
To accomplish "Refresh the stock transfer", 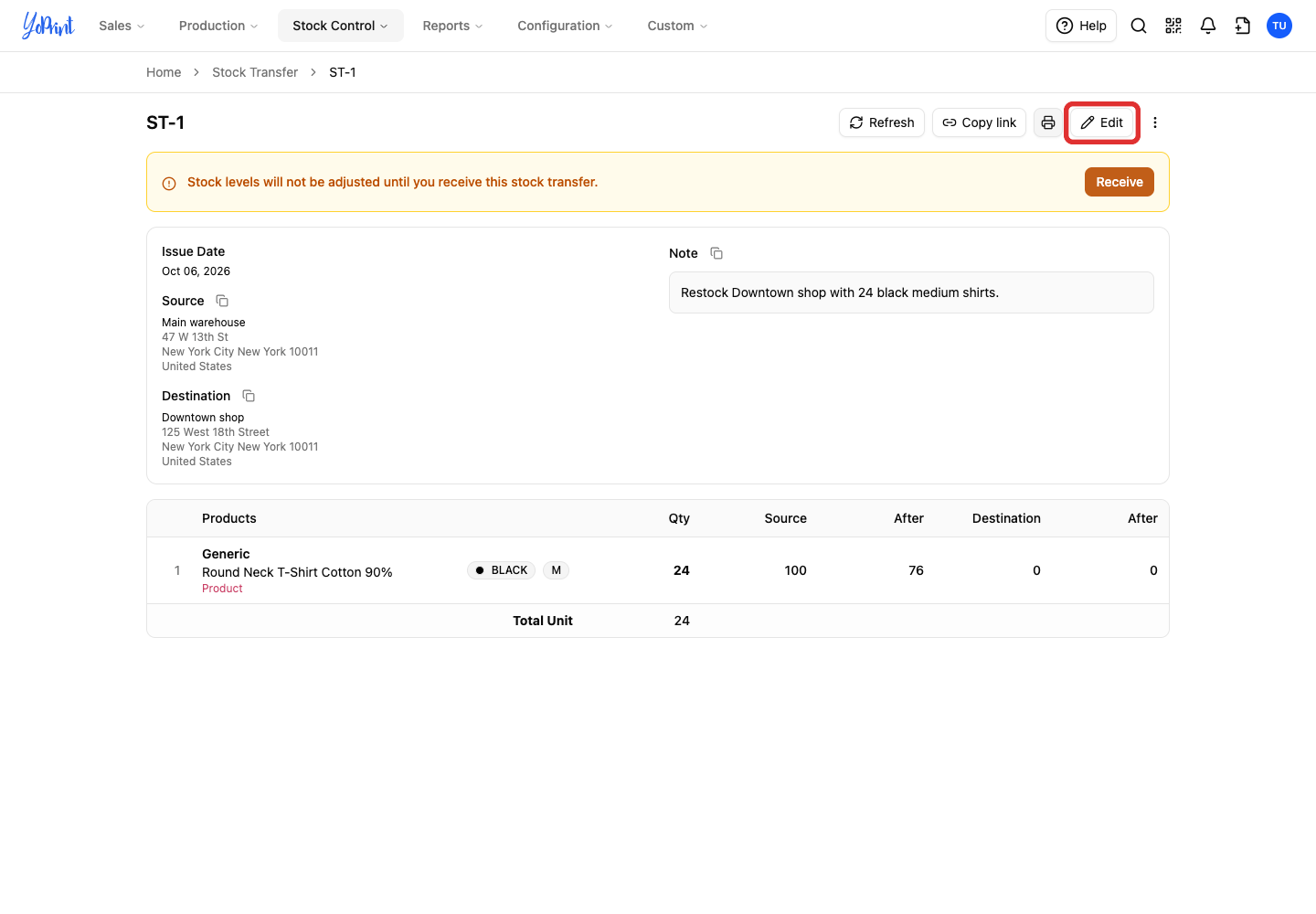I will coord(882,122).
